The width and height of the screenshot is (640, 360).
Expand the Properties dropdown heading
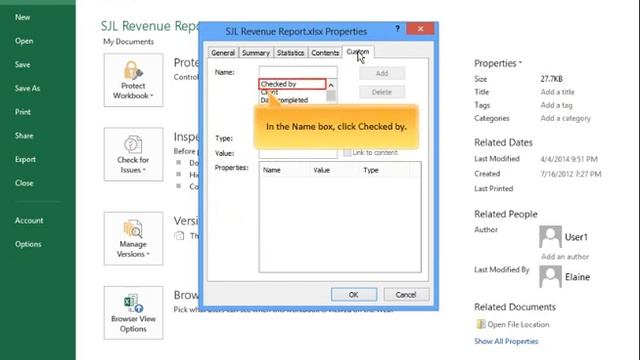click(x=498, y=63)
